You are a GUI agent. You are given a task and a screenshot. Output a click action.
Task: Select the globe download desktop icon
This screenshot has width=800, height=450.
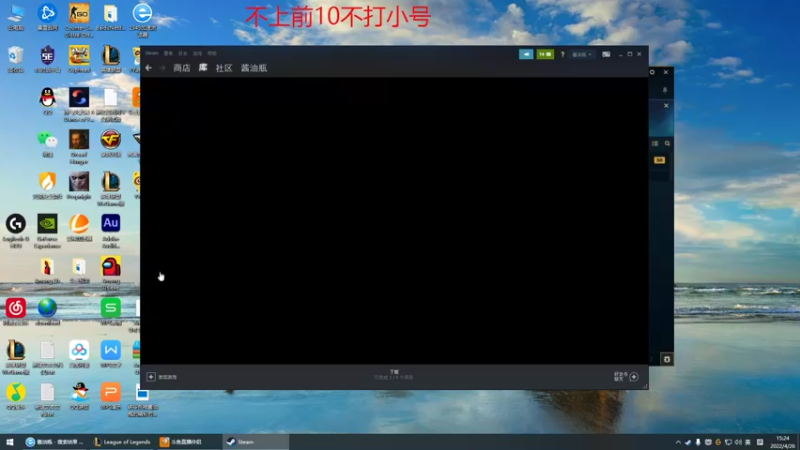tap(47, 312)
